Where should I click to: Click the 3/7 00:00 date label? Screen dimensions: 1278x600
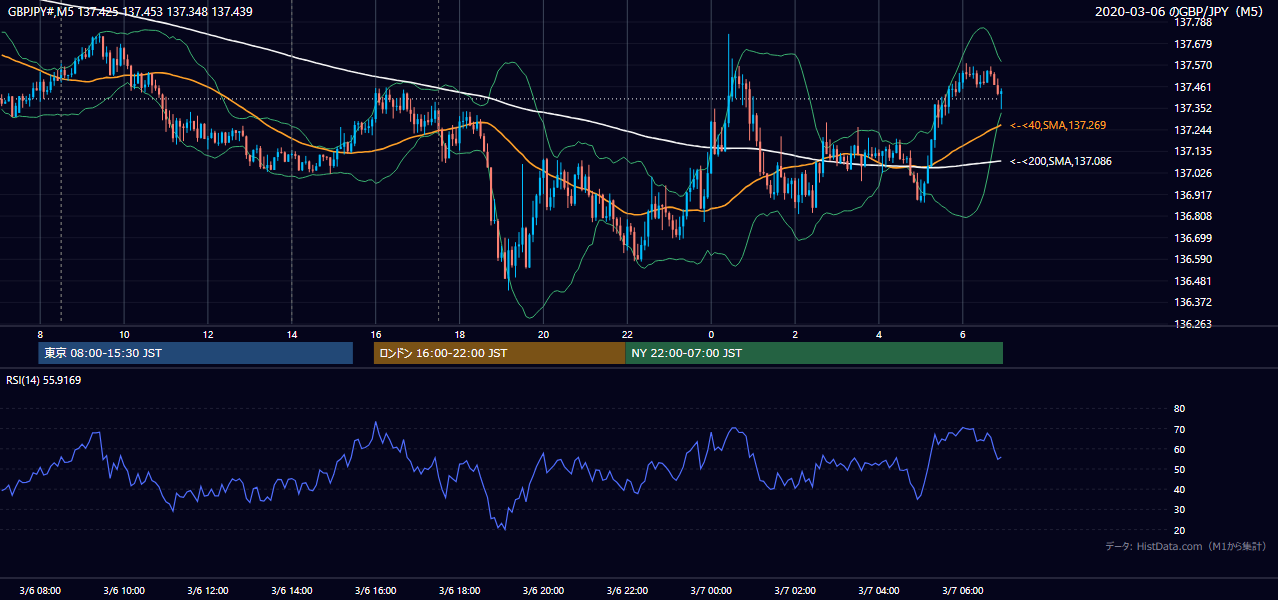711,590
